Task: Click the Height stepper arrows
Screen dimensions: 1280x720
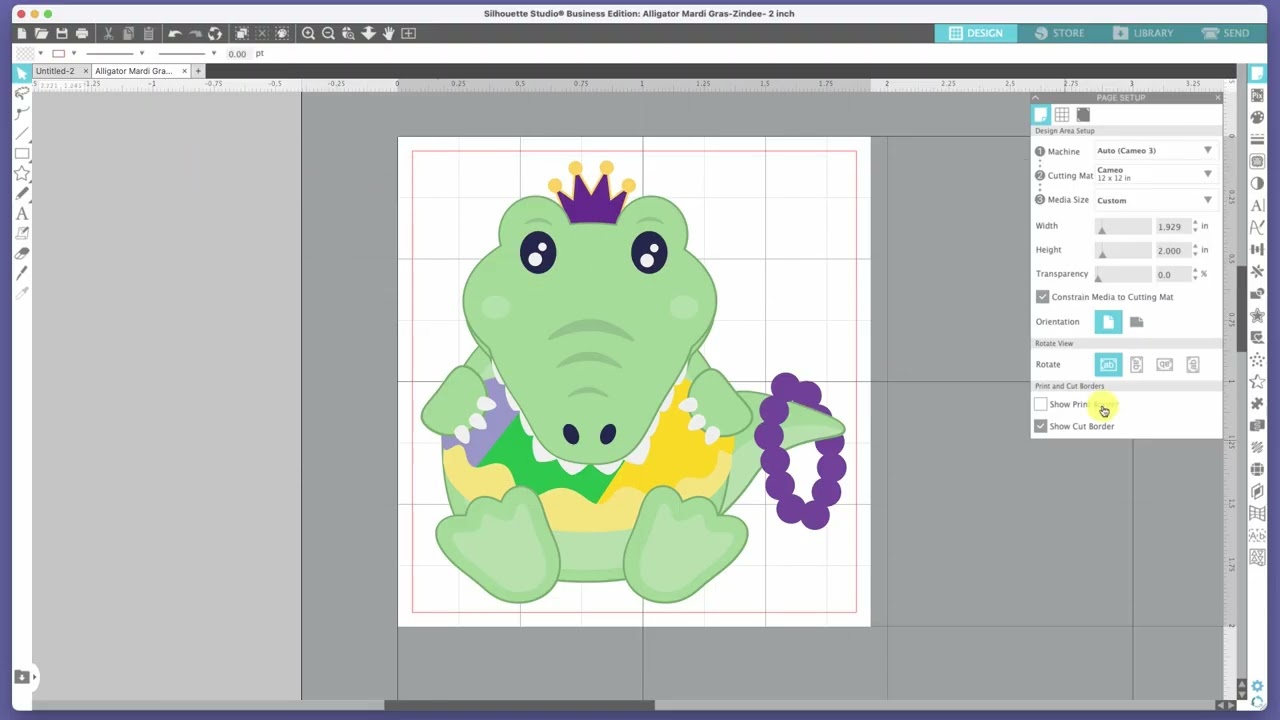Action: pyautogui.click(x=1195, y=250)
